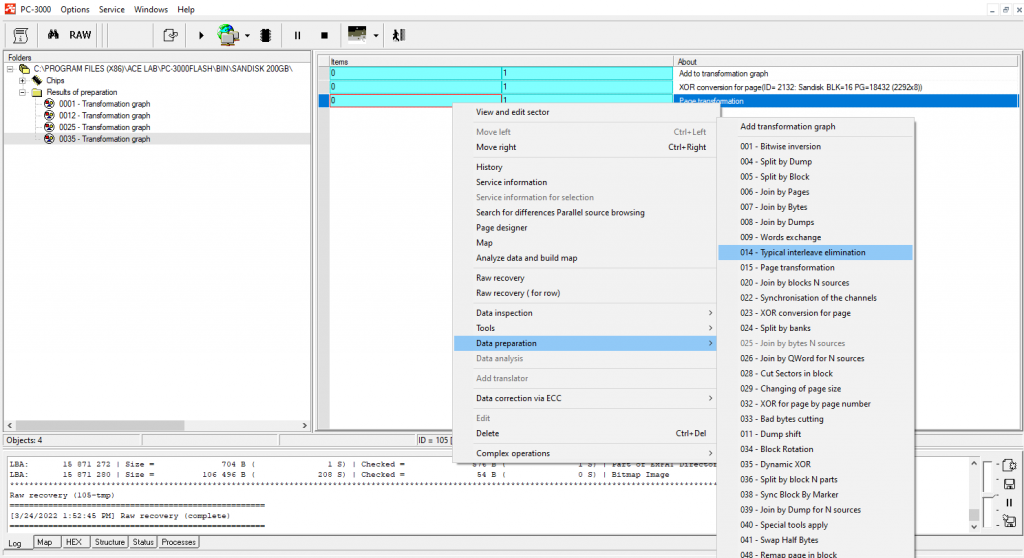Viewport: 1024px width, 558px height.
Task: Collapse the Results of preparation folder
Action: tap(22, 92)
